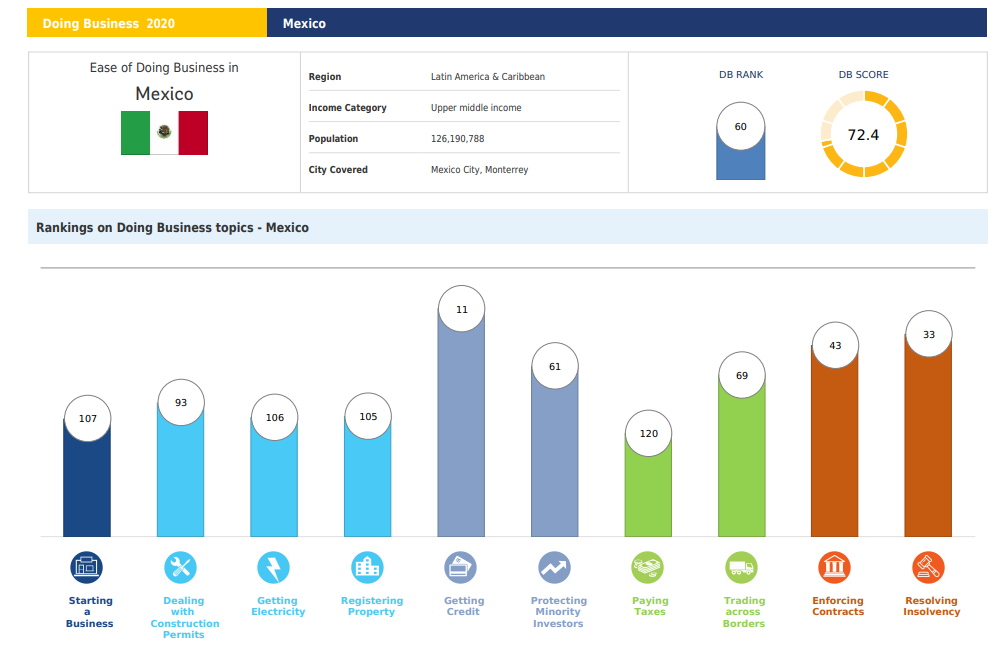Click the rank 93 circle on Construction Permits bar
The image size is (1000, 650).
[181, 403]
